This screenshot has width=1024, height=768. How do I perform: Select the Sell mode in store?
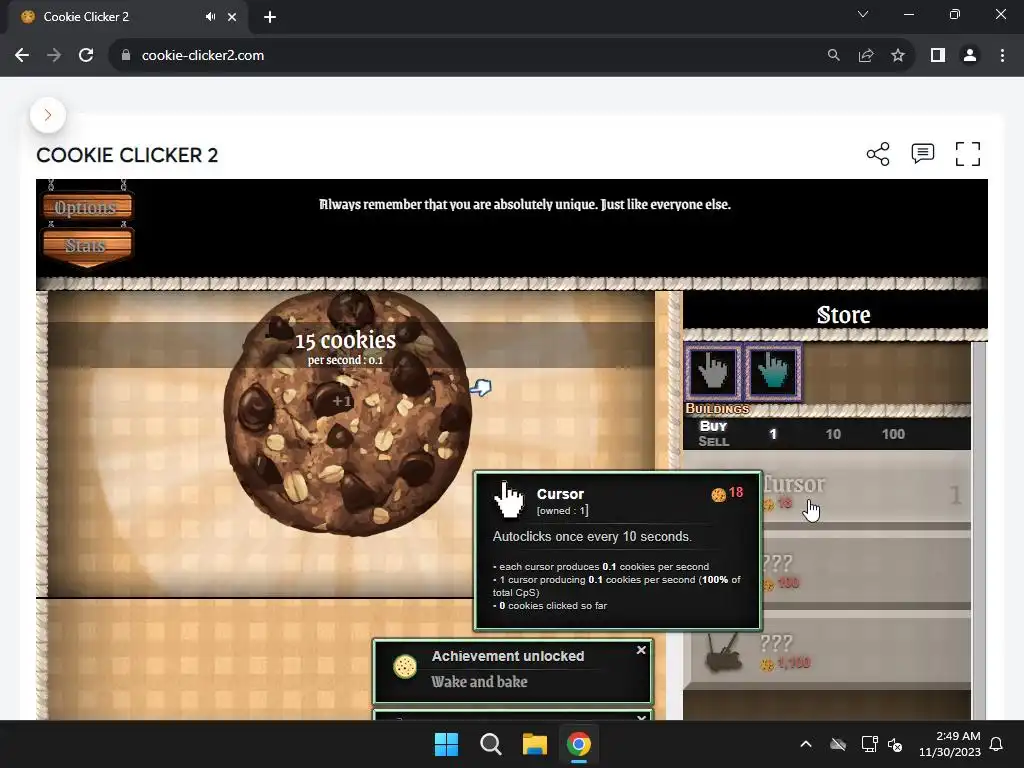(x=713, y=441)
